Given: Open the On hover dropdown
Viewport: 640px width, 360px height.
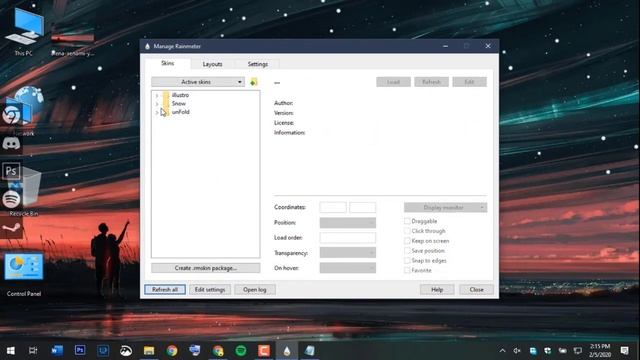Looking at the screenshot, I should pyautogui.click(x=347, y=268).
